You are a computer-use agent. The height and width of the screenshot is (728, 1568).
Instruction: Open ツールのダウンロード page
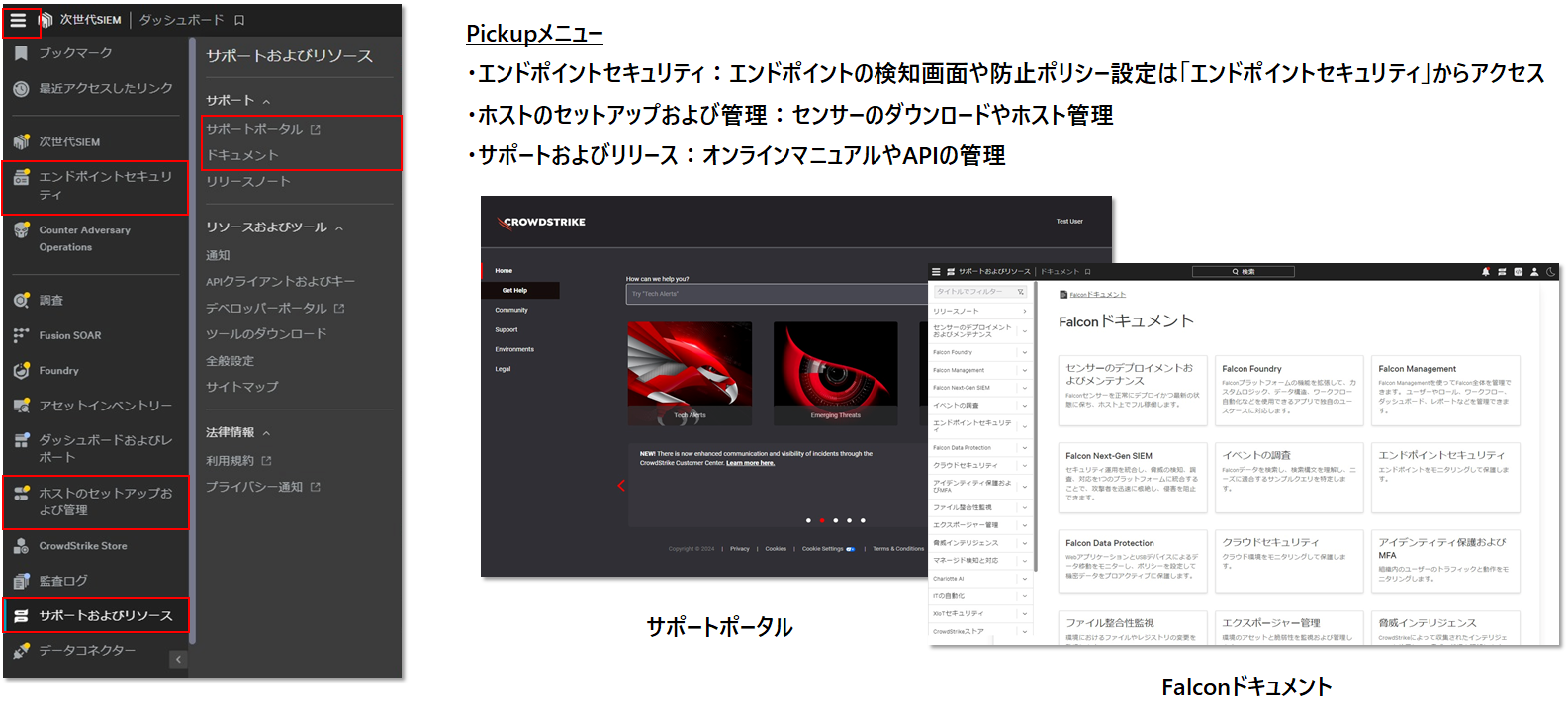[x=266, y=334]
